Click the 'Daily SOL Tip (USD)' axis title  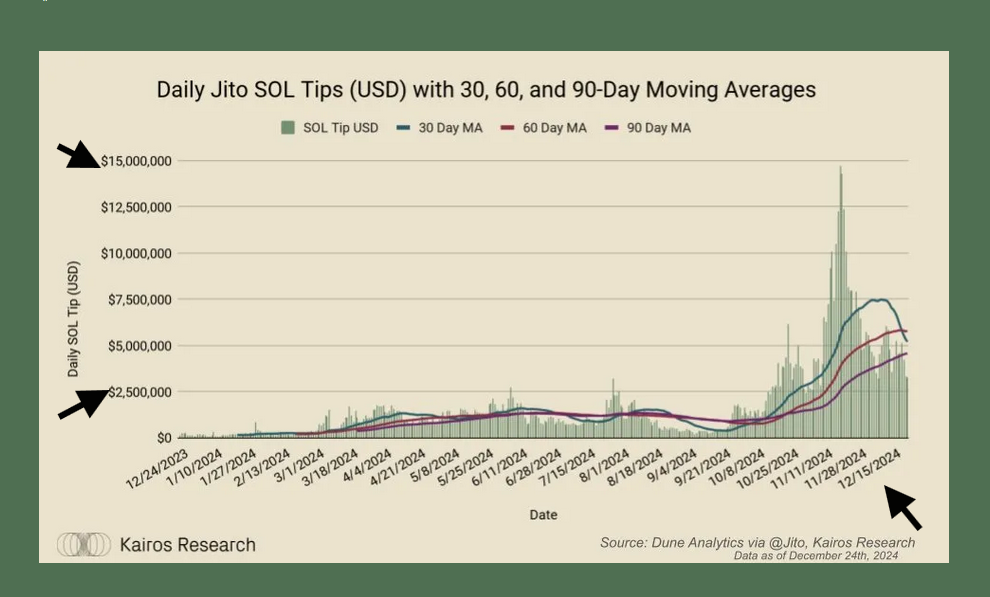point(74,319)
